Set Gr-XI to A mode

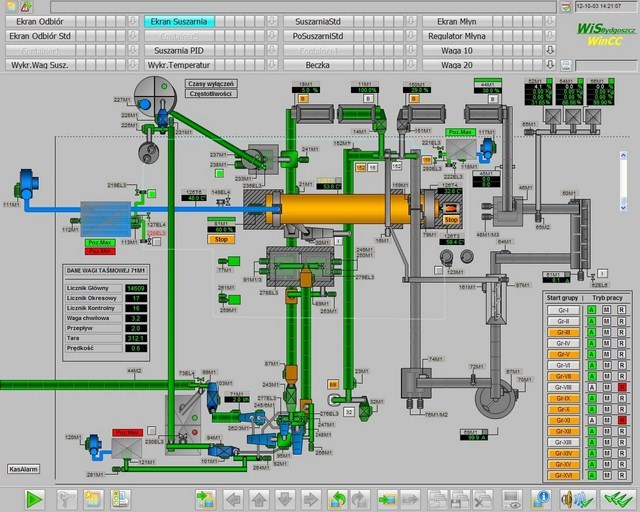(591, 420)
